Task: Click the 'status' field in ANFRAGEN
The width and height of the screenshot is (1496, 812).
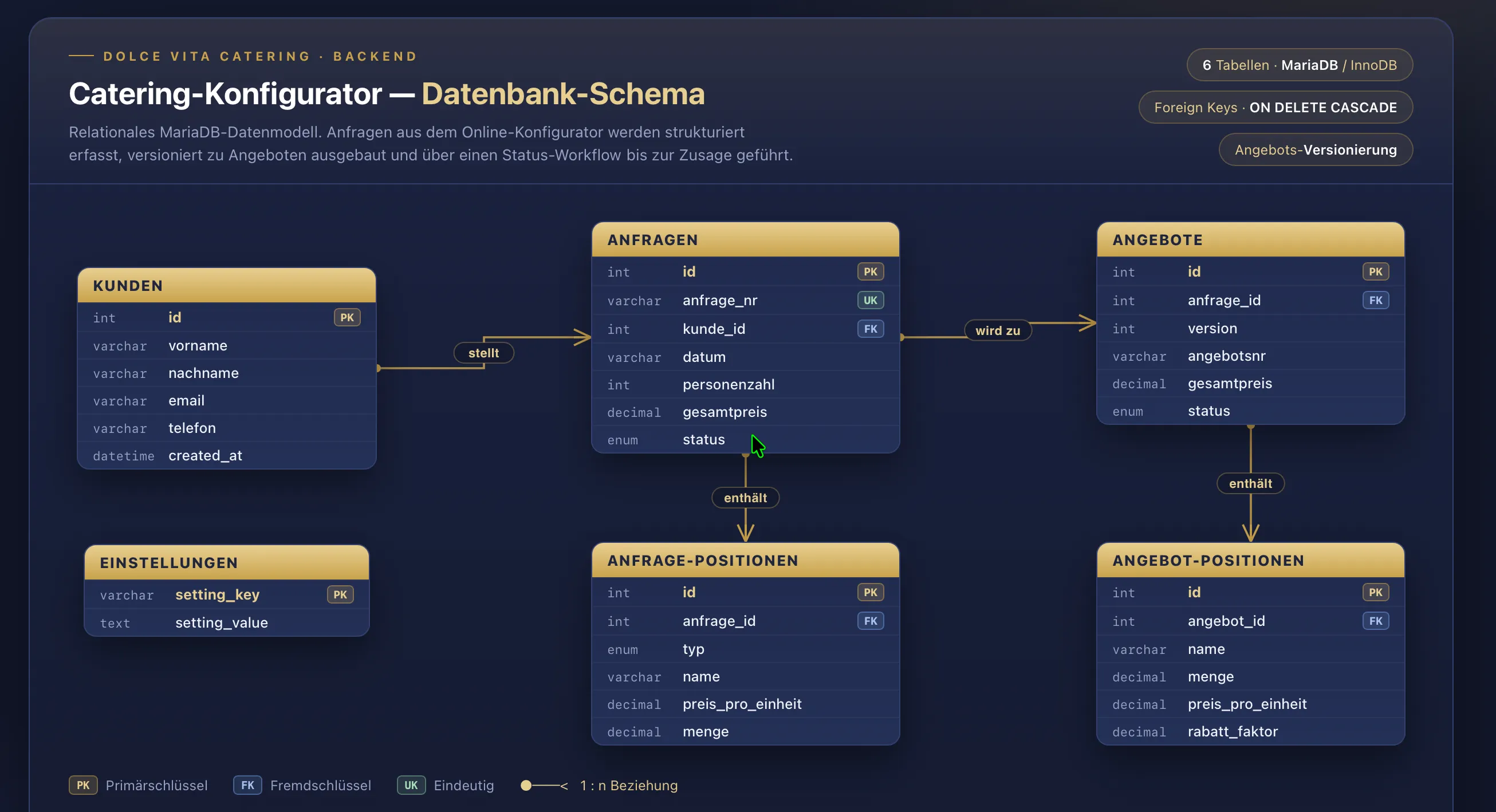Action: [745, 439]
